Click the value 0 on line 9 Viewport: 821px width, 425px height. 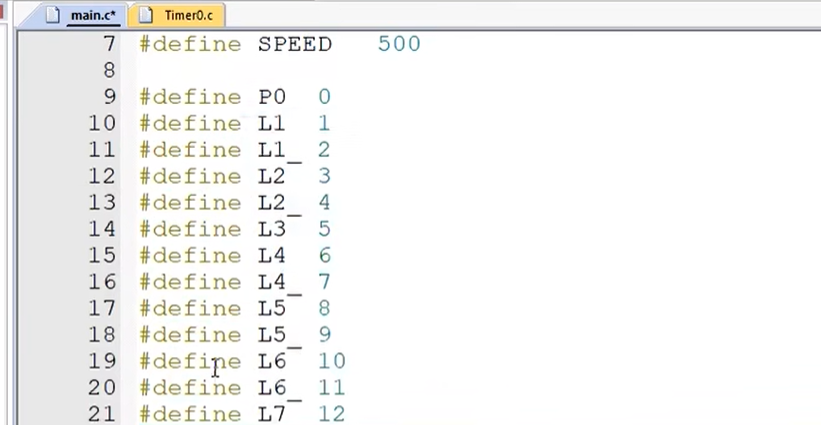pos(324,97)
